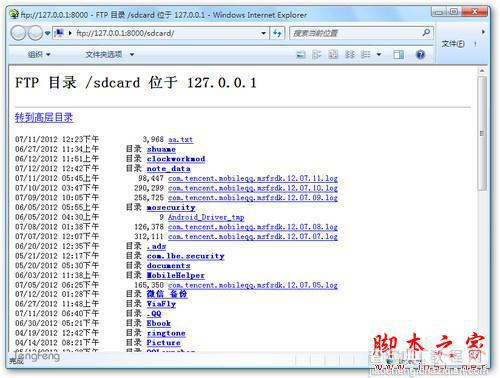Open the note_data directory link
Viewport: 500px width, 378px height.
point(169,168)
